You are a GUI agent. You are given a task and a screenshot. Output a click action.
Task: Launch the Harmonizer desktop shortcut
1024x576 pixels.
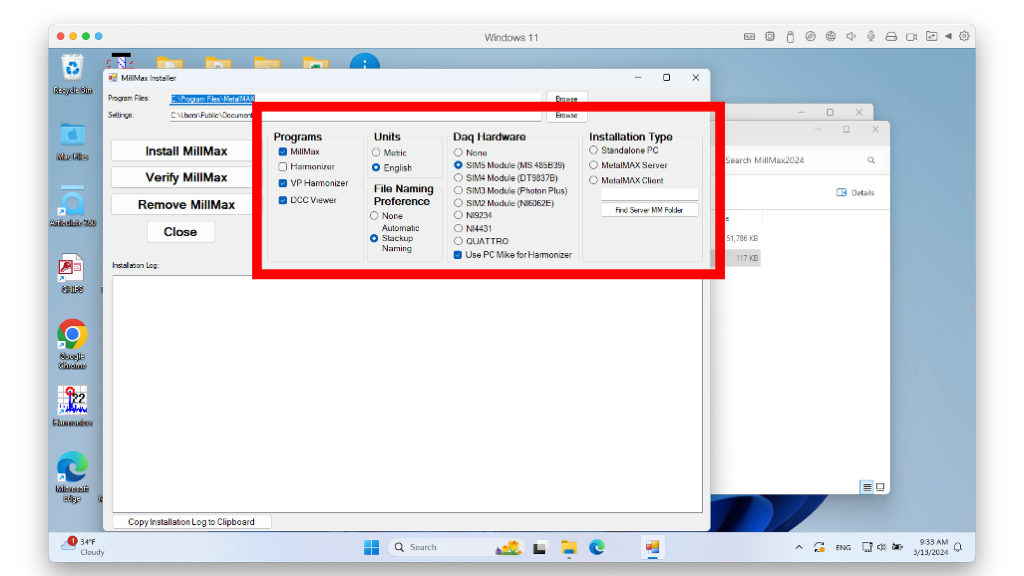[72, 406]
